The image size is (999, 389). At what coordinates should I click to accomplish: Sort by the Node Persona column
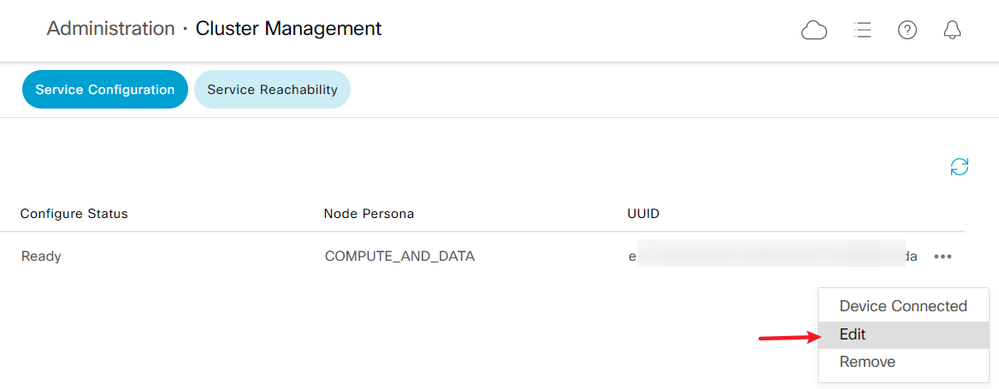click(369, 214)
